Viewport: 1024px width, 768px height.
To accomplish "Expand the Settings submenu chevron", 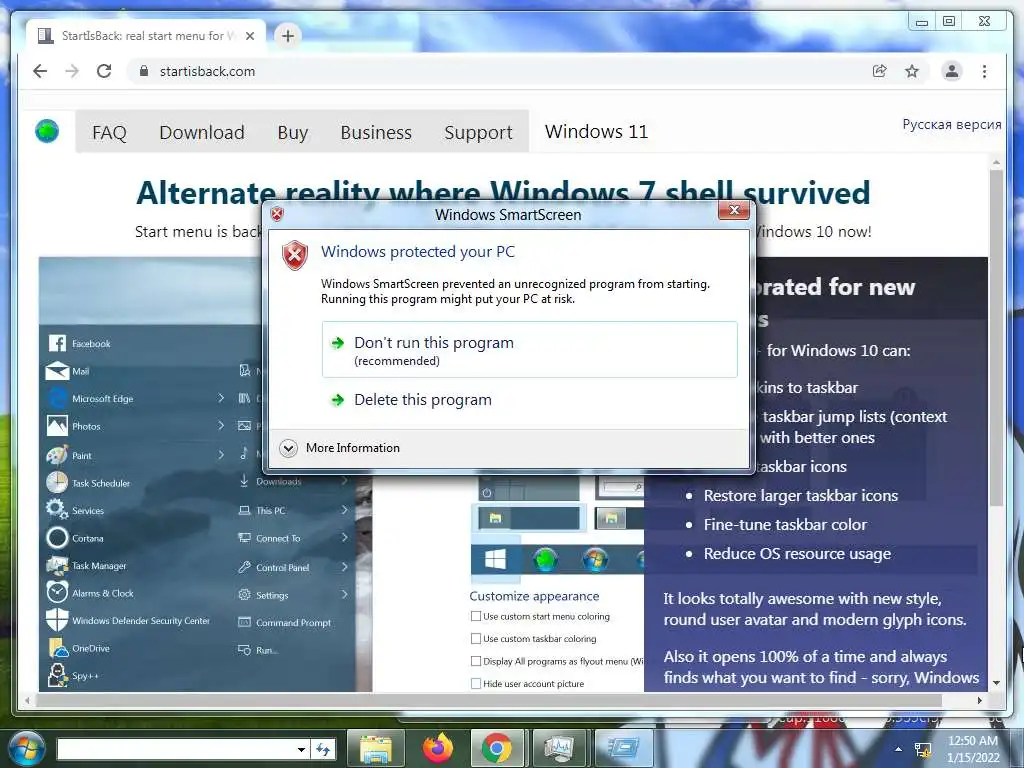I will [344, 594].
